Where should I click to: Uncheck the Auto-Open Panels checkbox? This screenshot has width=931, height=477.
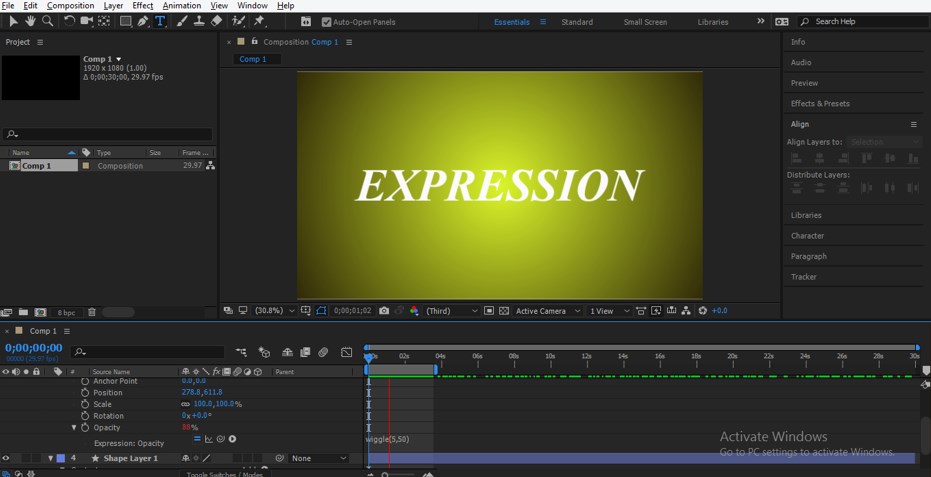click(326, 22)
